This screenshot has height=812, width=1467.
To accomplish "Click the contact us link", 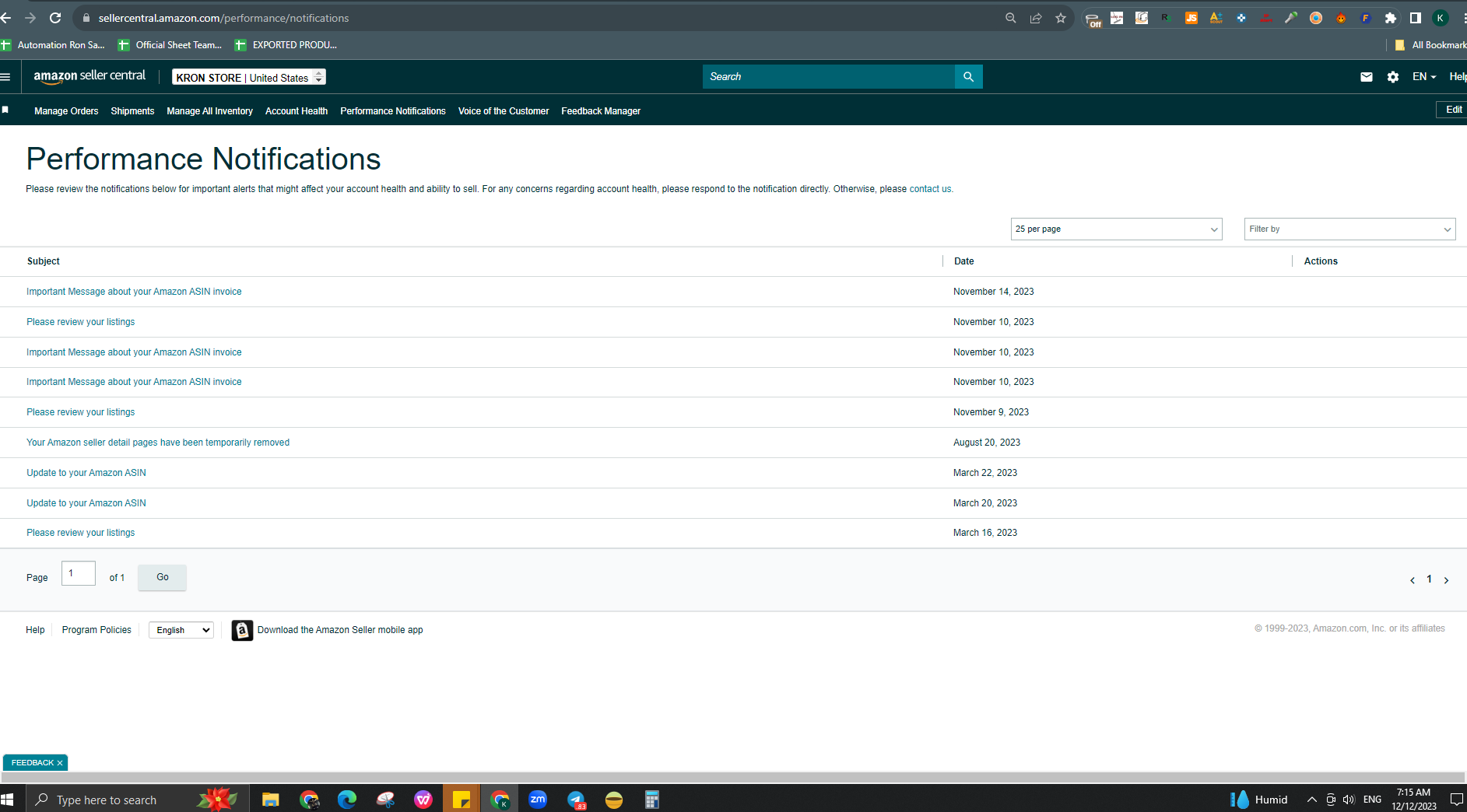I will tap(930, 189).
